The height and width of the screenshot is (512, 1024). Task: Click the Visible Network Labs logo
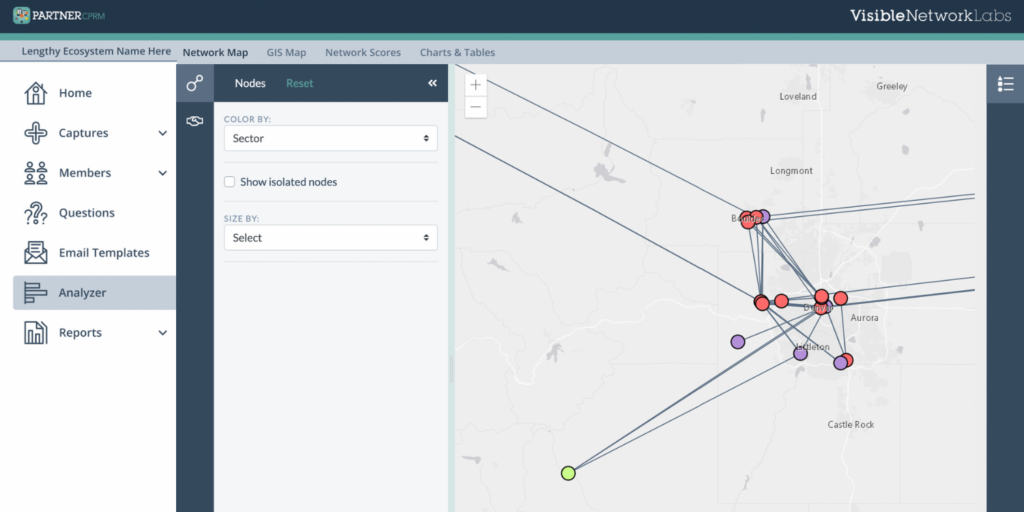pyautogui.click(x=931, y=16)
